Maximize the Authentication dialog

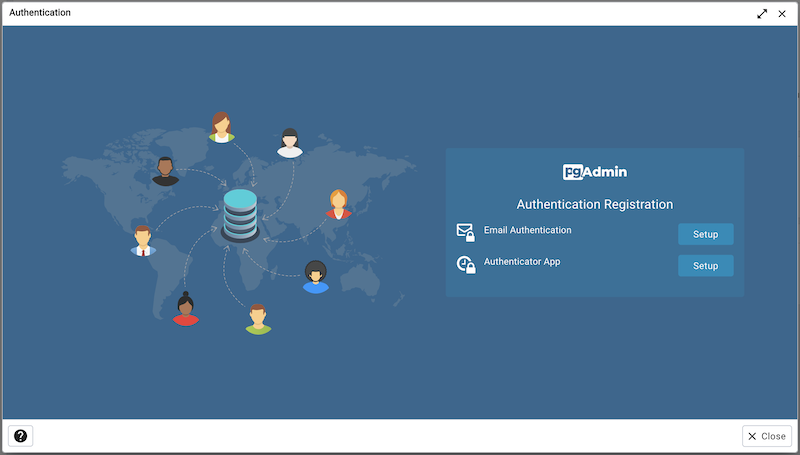pos(762,13)
